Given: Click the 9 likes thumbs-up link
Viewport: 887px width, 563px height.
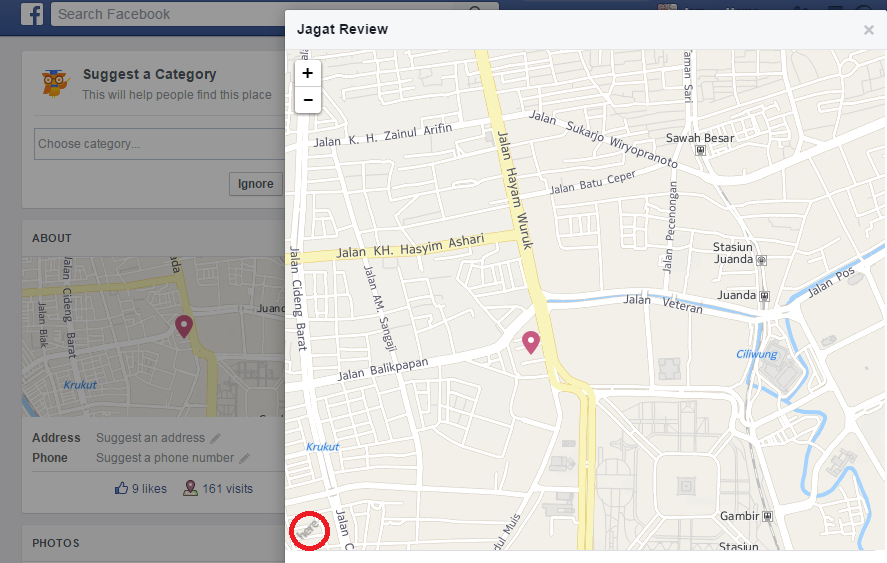Looking at the screenshot, I should click(140, 489).
